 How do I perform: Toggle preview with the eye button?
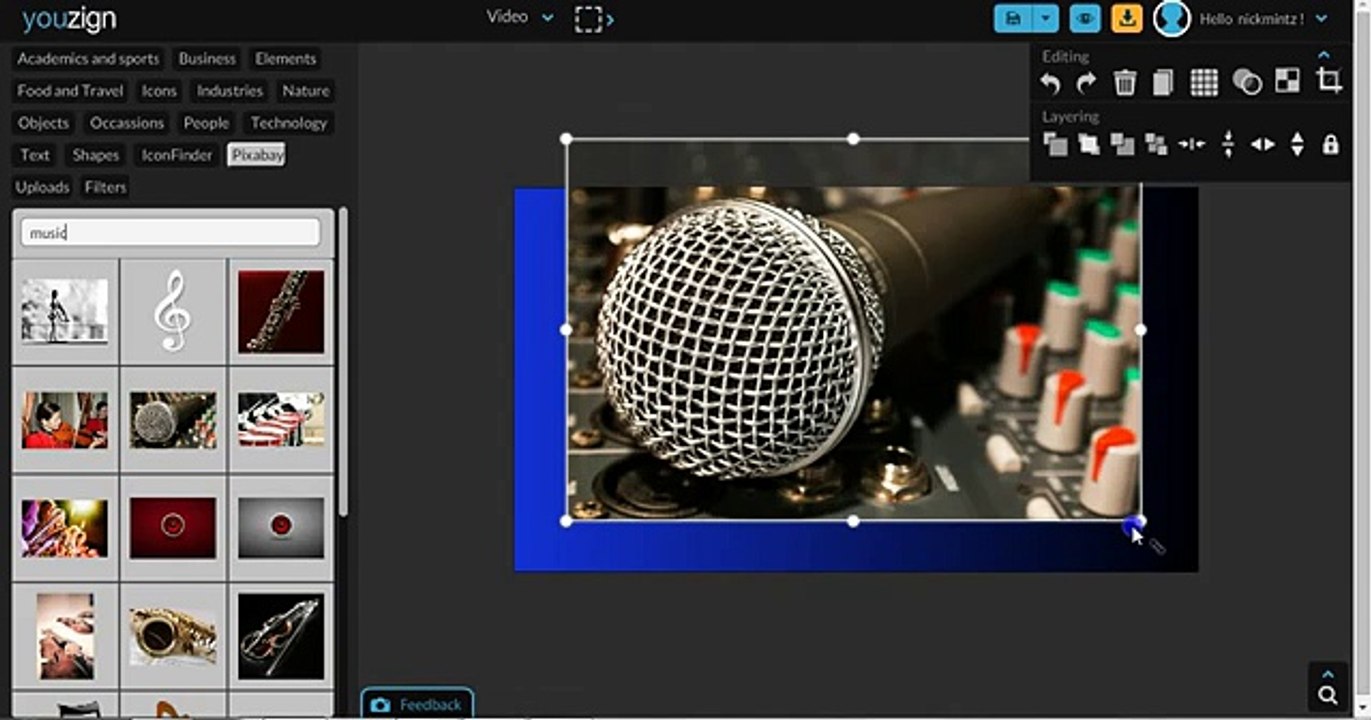1085,18
